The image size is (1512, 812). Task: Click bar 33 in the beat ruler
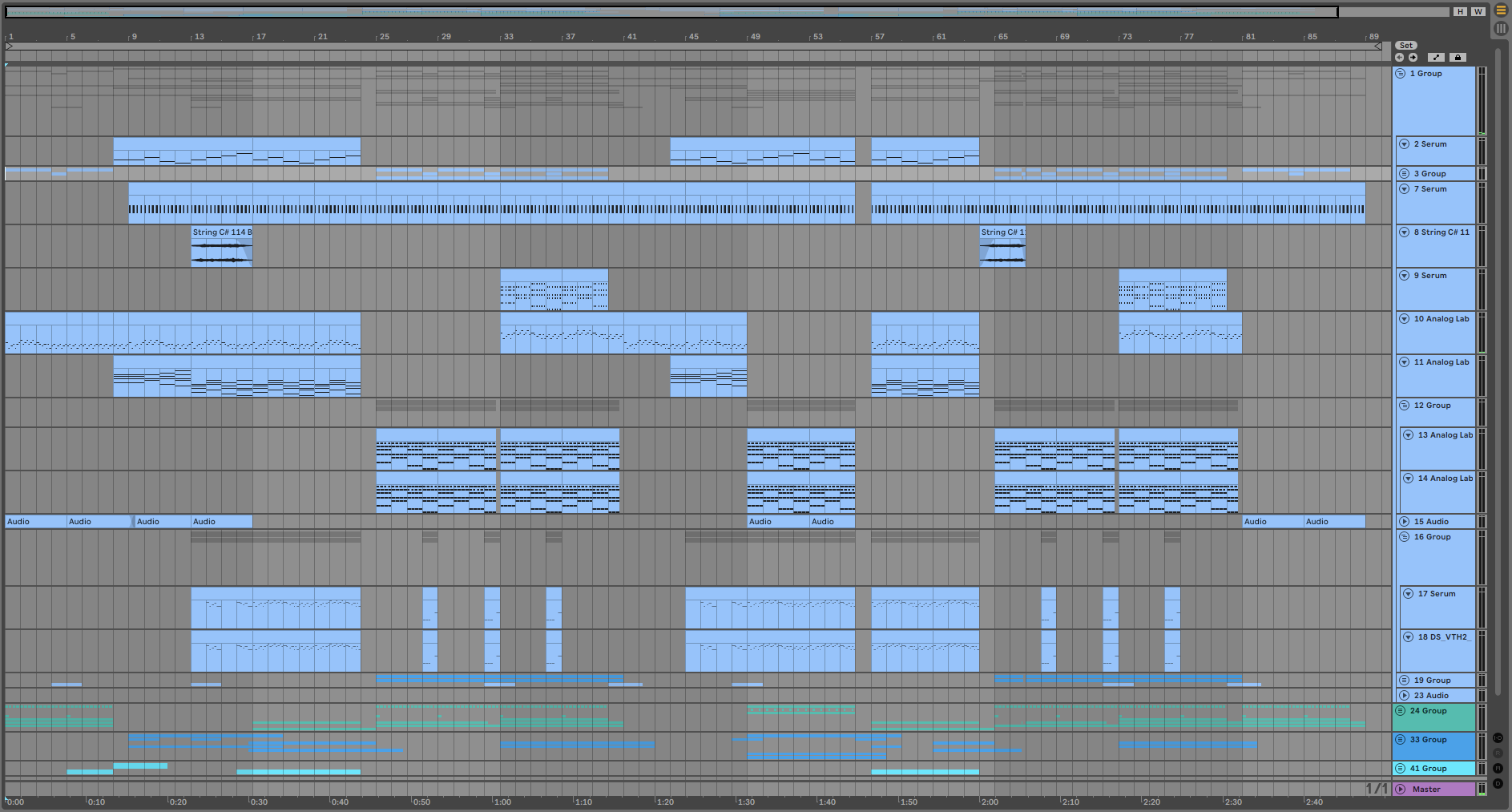(x=508, y=37)
